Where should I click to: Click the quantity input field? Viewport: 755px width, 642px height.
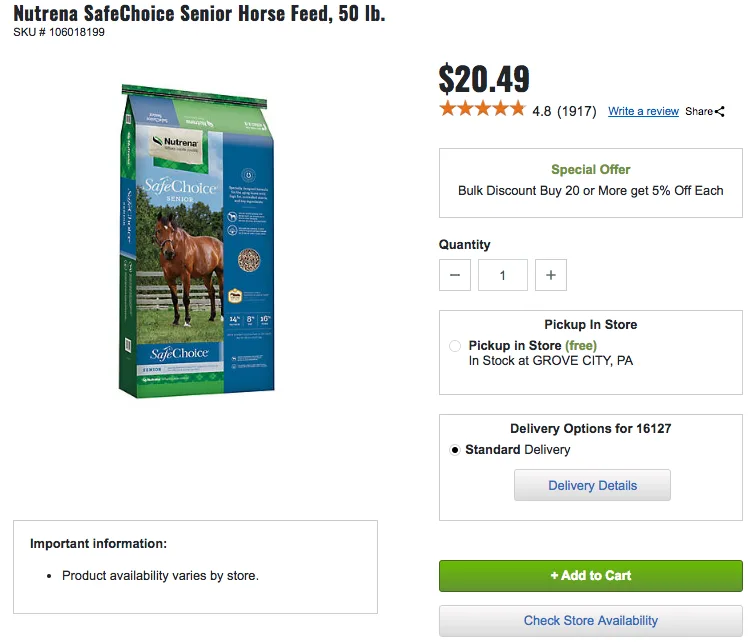pyautogui.click(x=502, y=275)
